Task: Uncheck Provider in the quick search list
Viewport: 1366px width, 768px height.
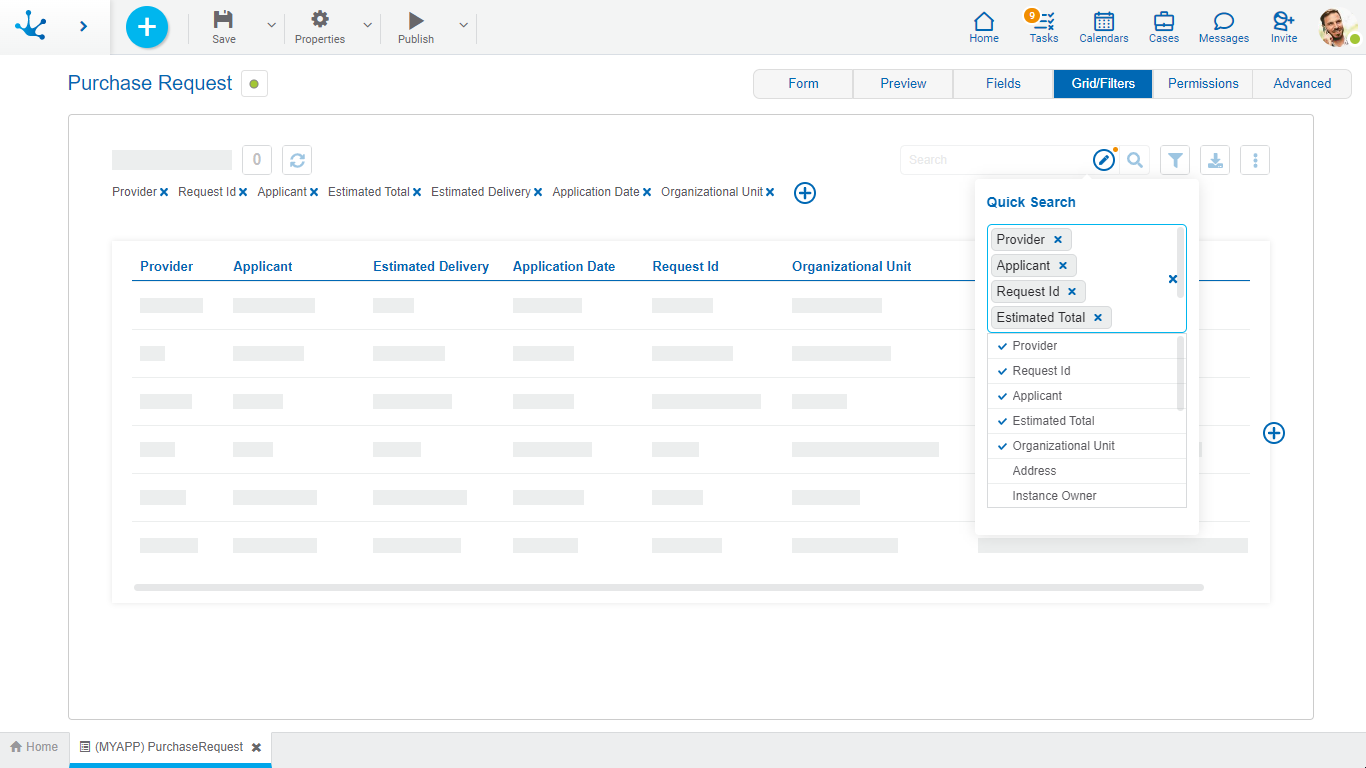Action: coord(1035,346)
